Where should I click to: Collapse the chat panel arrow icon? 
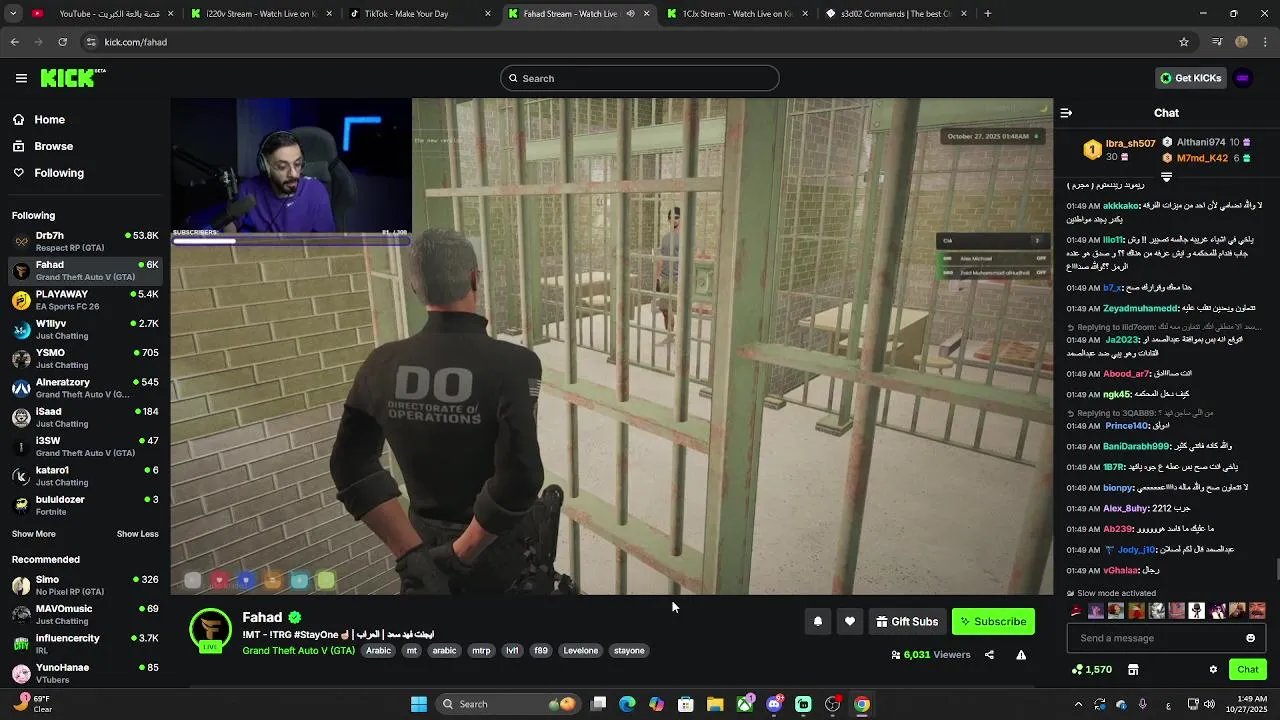coord(1066,113)
